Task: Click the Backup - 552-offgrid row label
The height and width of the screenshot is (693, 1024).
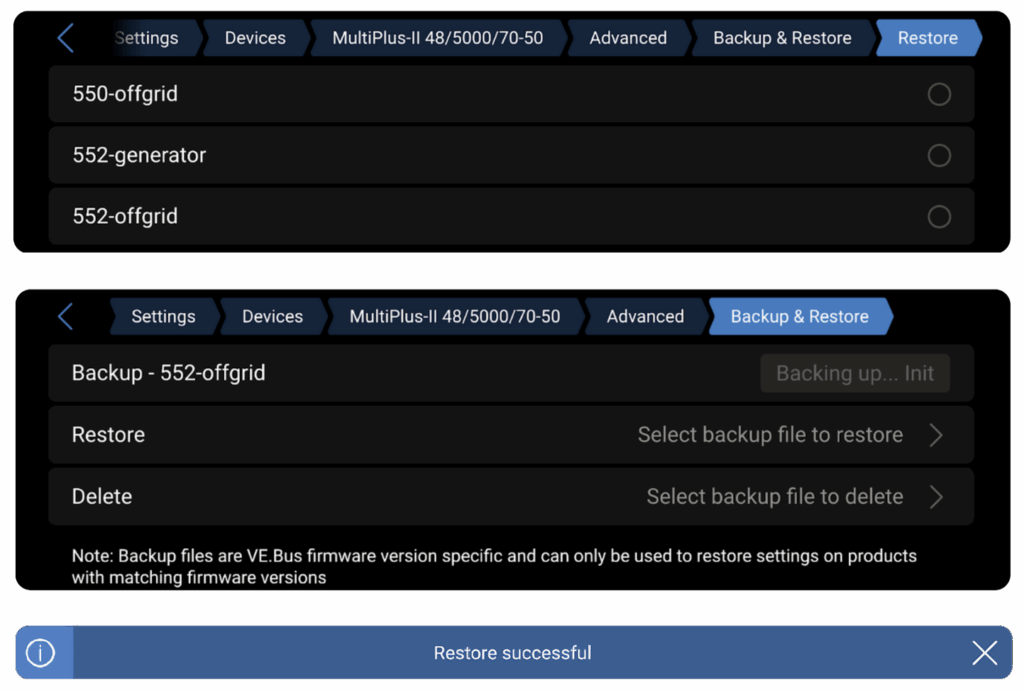Action: 168,373
